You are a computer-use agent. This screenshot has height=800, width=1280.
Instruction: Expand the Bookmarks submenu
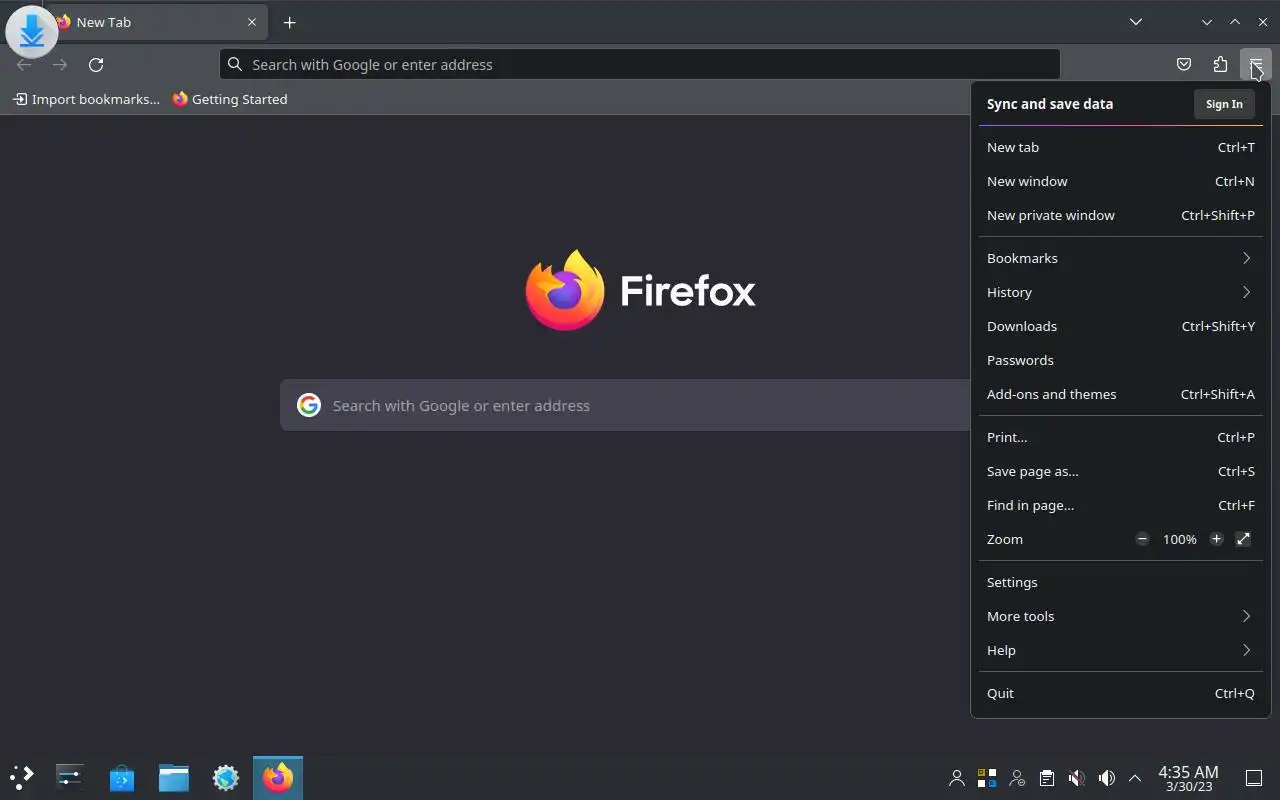coord(1120,258)
